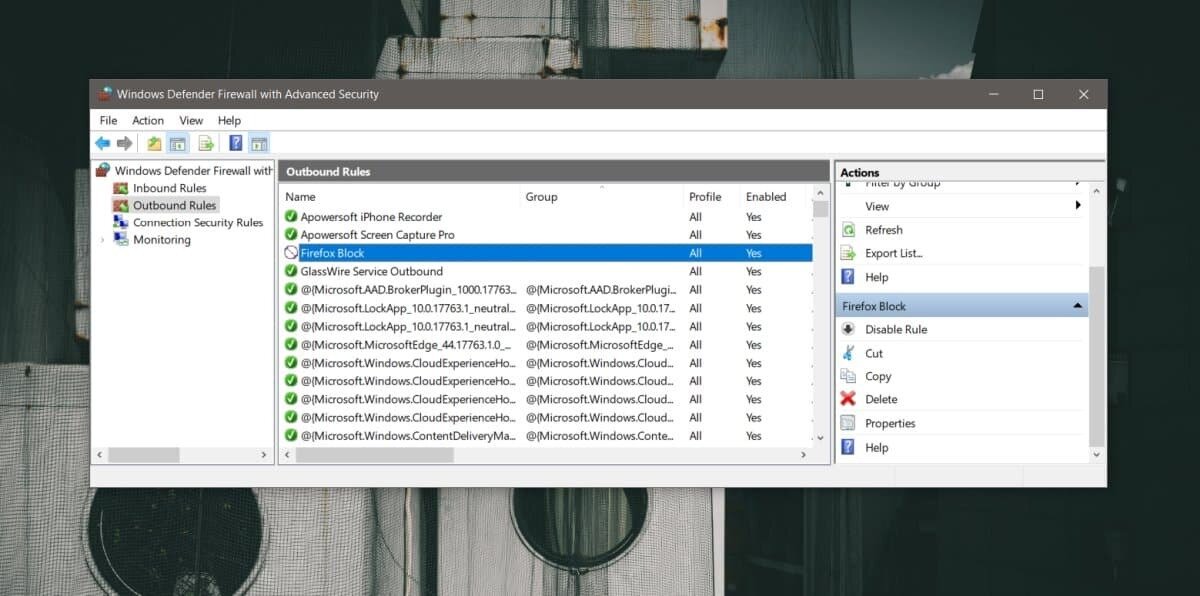Sort rules by the Profile column header
This screenshot has width=1200, height=596.
tap(705, 197)
